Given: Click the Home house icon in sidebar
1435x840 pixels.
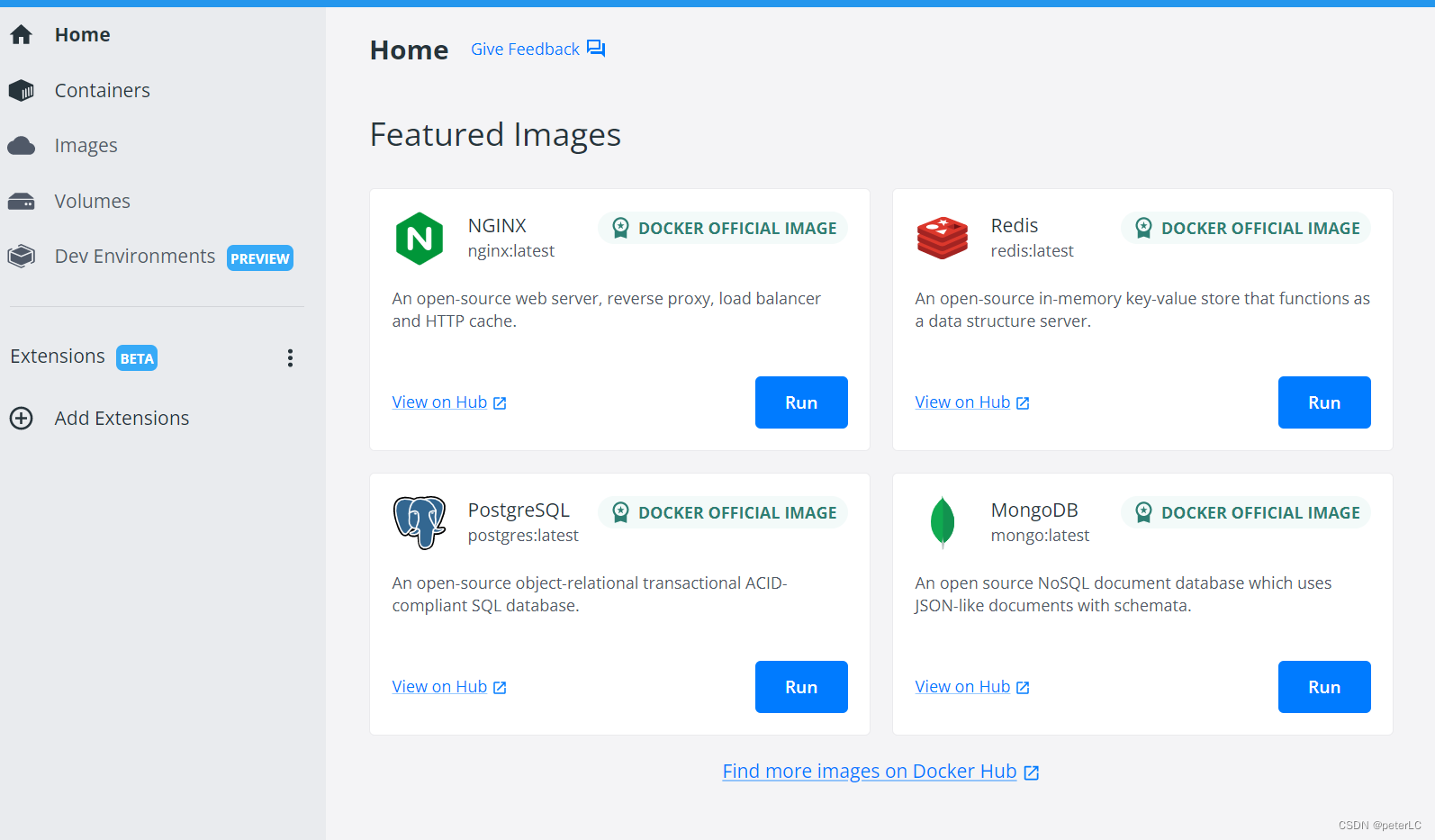Looking at the screenshot, I should coord(22,35).
